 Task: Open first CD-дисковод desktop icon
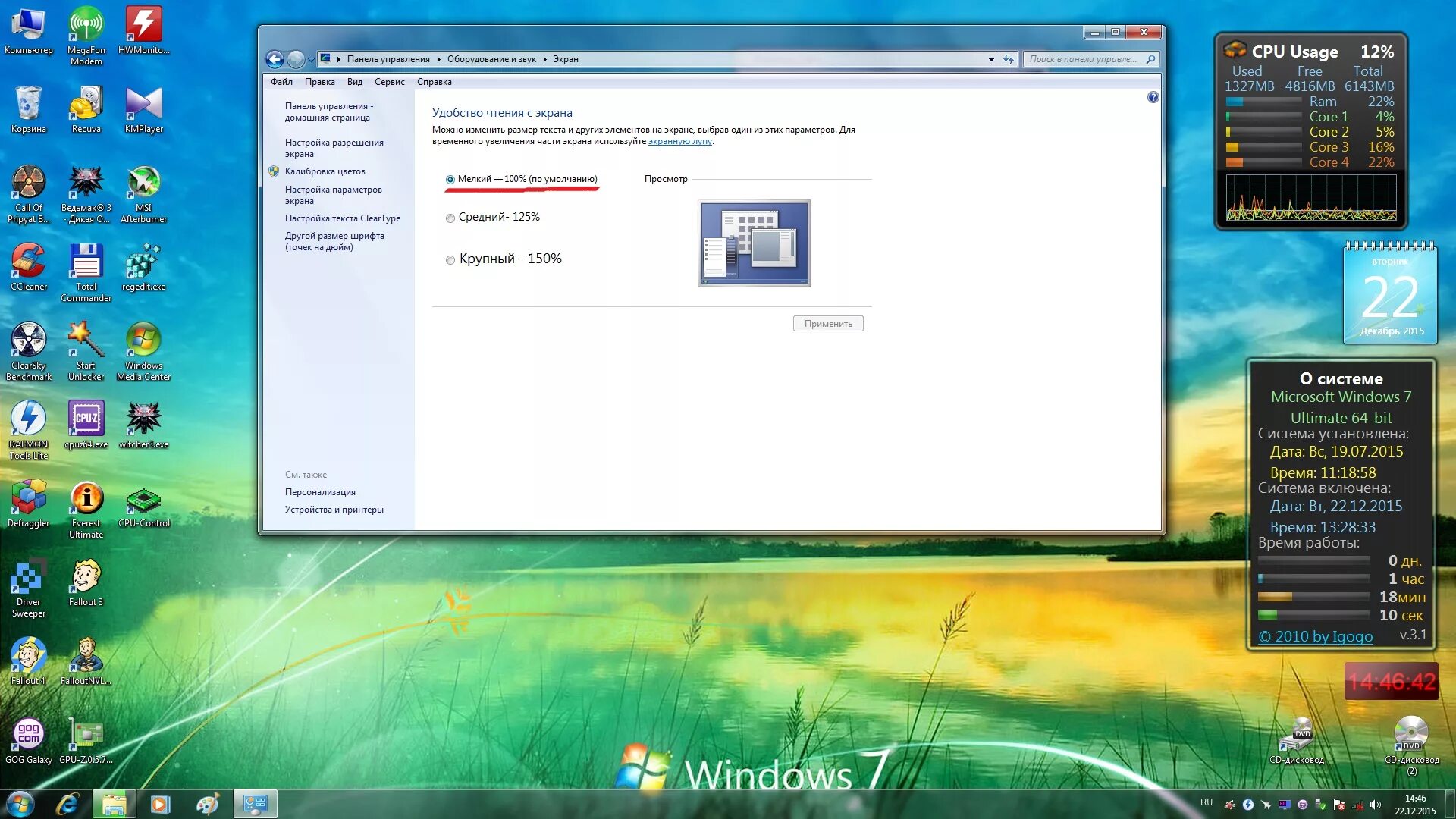click(1297, 740)
